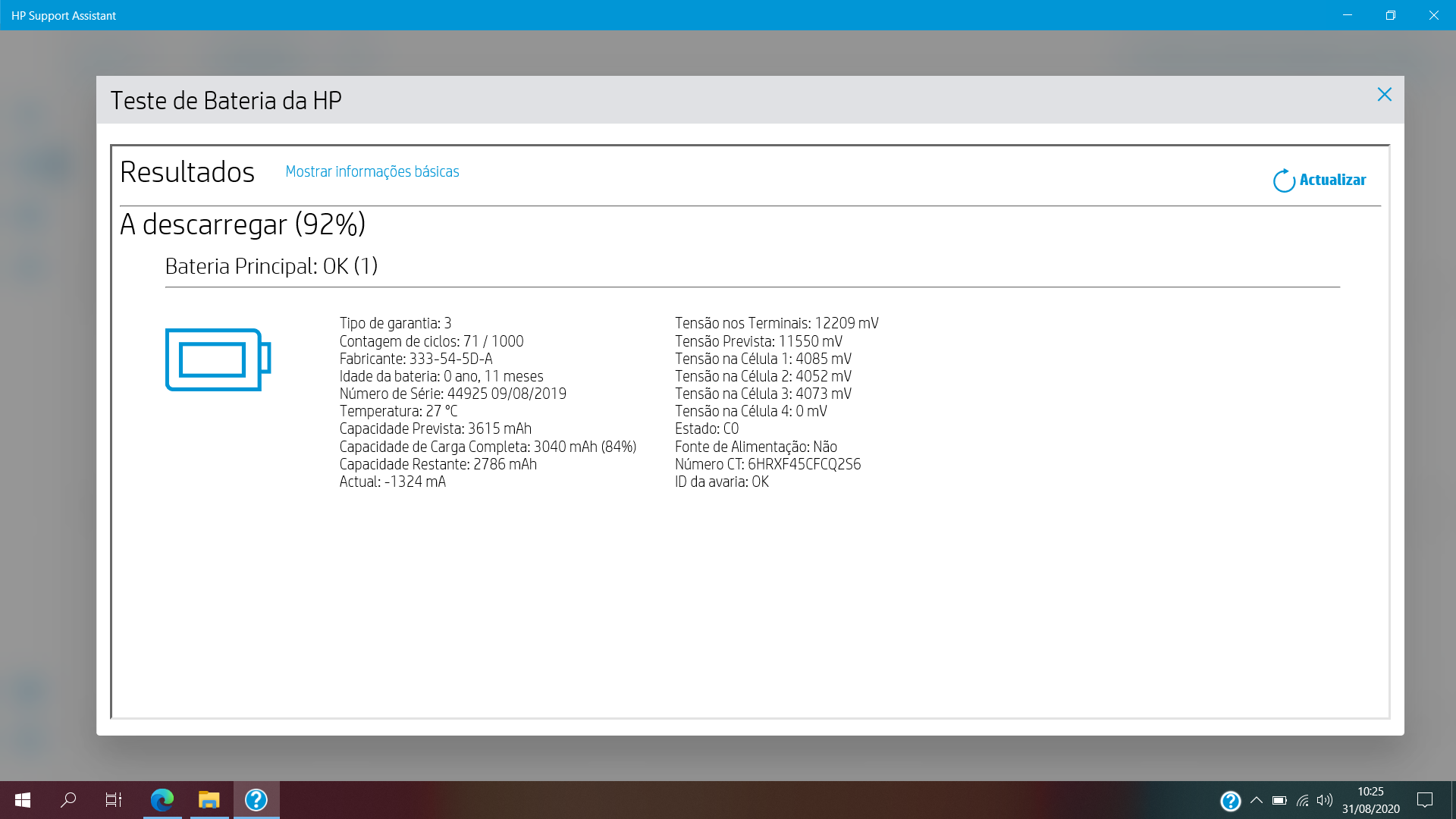The height and width of the screenshot is (819, 1456).
Task: Click 'Capacidade de Carga Completa: 3040 mAh (84%)'
Action: tap(488, 447)
